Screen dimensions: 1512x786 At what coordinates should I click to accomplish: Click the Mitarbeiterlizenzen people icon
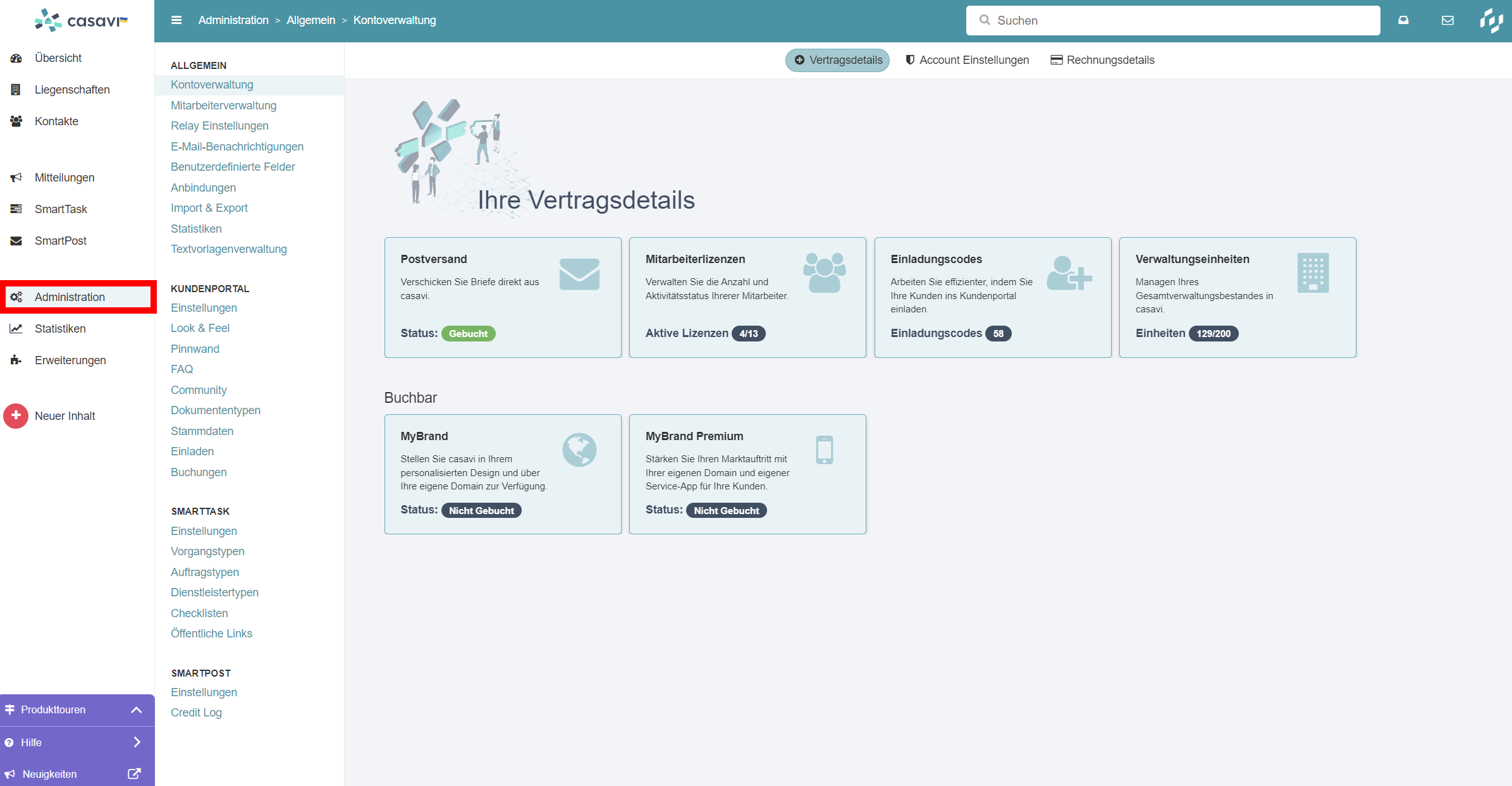click(824, 273)
